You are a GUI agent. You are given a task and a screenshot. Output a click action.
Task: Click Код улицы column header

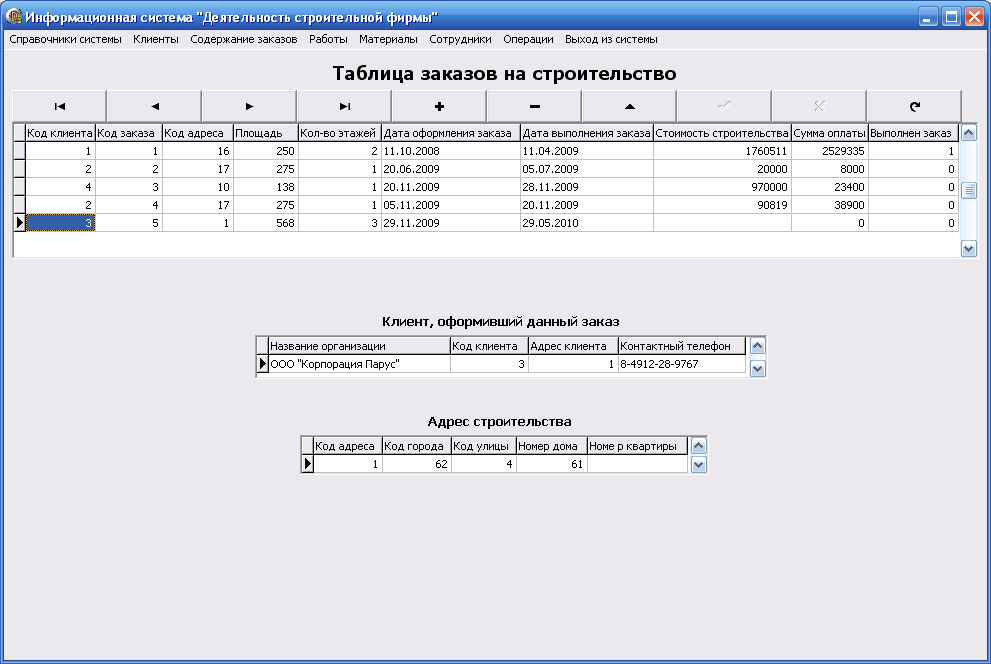point(483,446)
